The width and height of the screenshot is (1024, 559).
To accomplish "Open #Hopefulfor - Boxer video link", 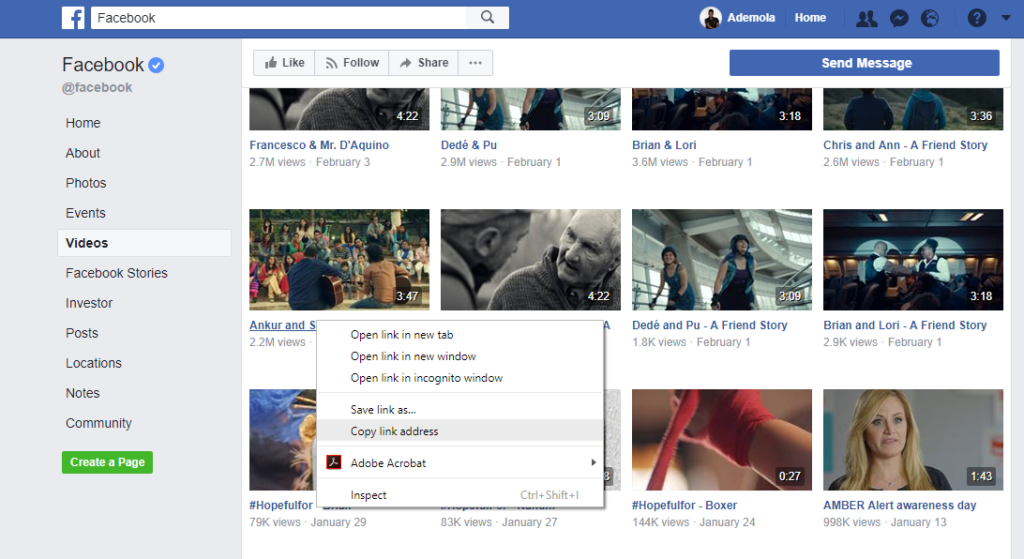I will pos(684,505).
